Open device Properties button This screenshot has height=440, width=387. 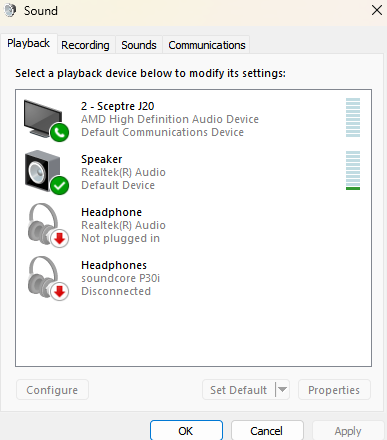click(x=334, y=389)
